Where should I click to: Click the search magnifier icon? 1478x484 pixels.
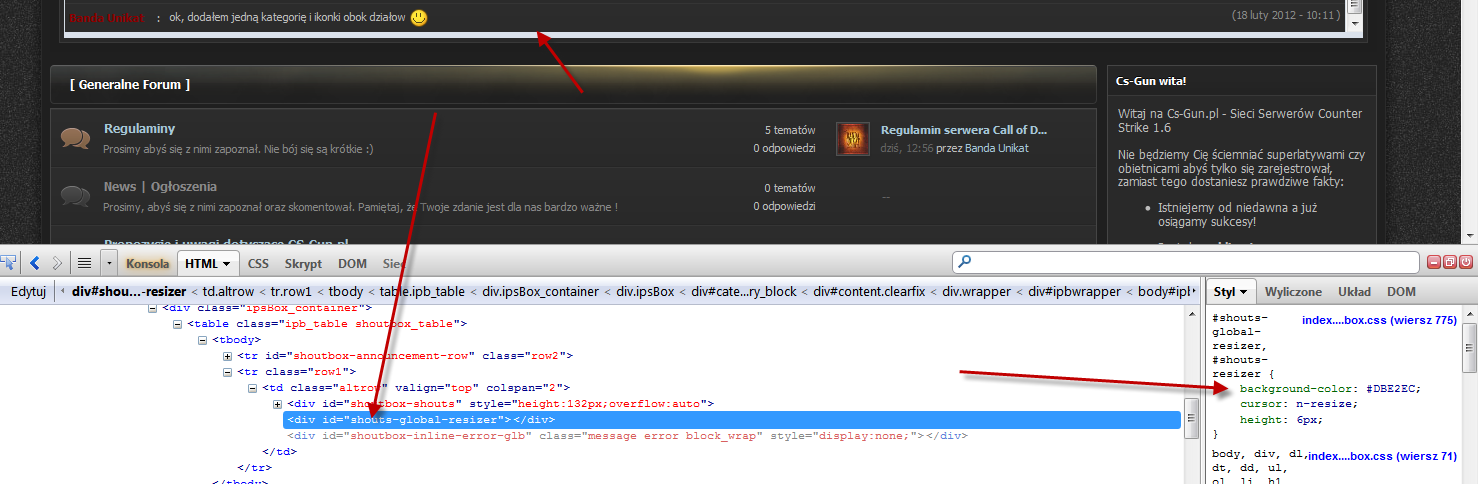[965, 263]
